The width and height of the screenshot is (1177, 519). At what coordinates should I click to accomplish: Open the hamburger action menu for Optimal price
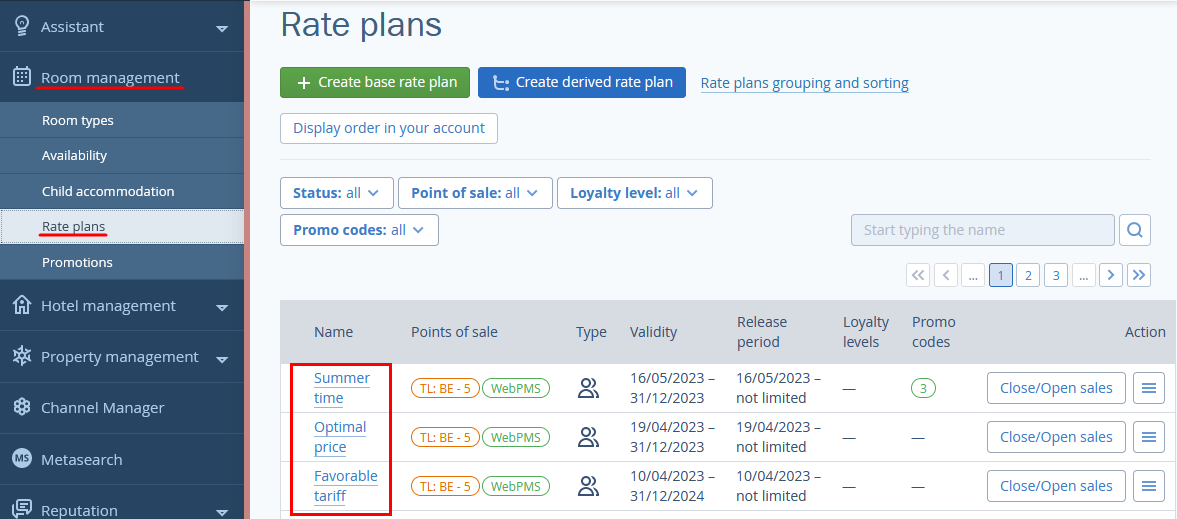tap(1148, 437)
